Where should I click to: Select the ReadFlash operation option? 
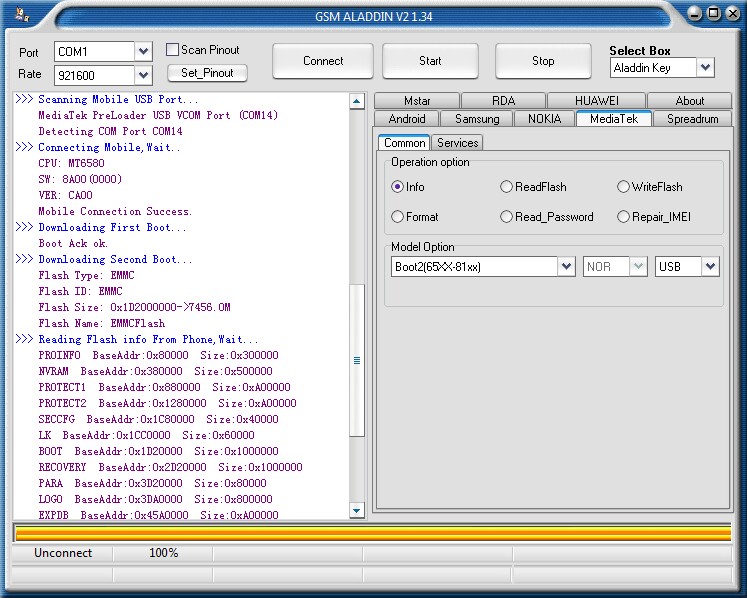pos(506,187)
